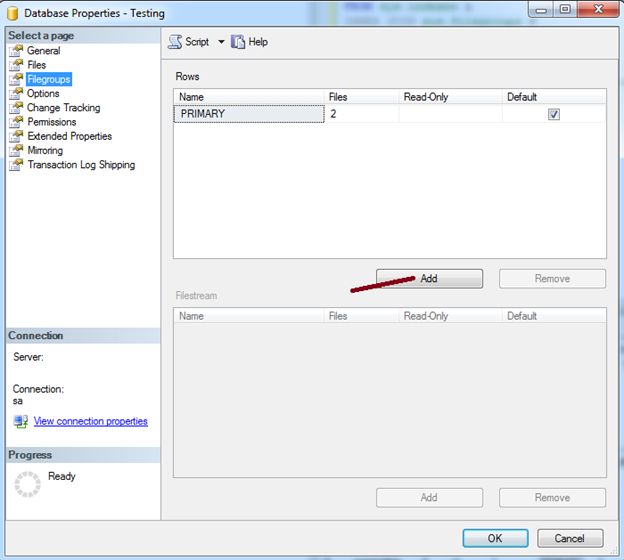The image size is (624, 560).
Task: Close the Database Properties window
Action: coord(598,9)
